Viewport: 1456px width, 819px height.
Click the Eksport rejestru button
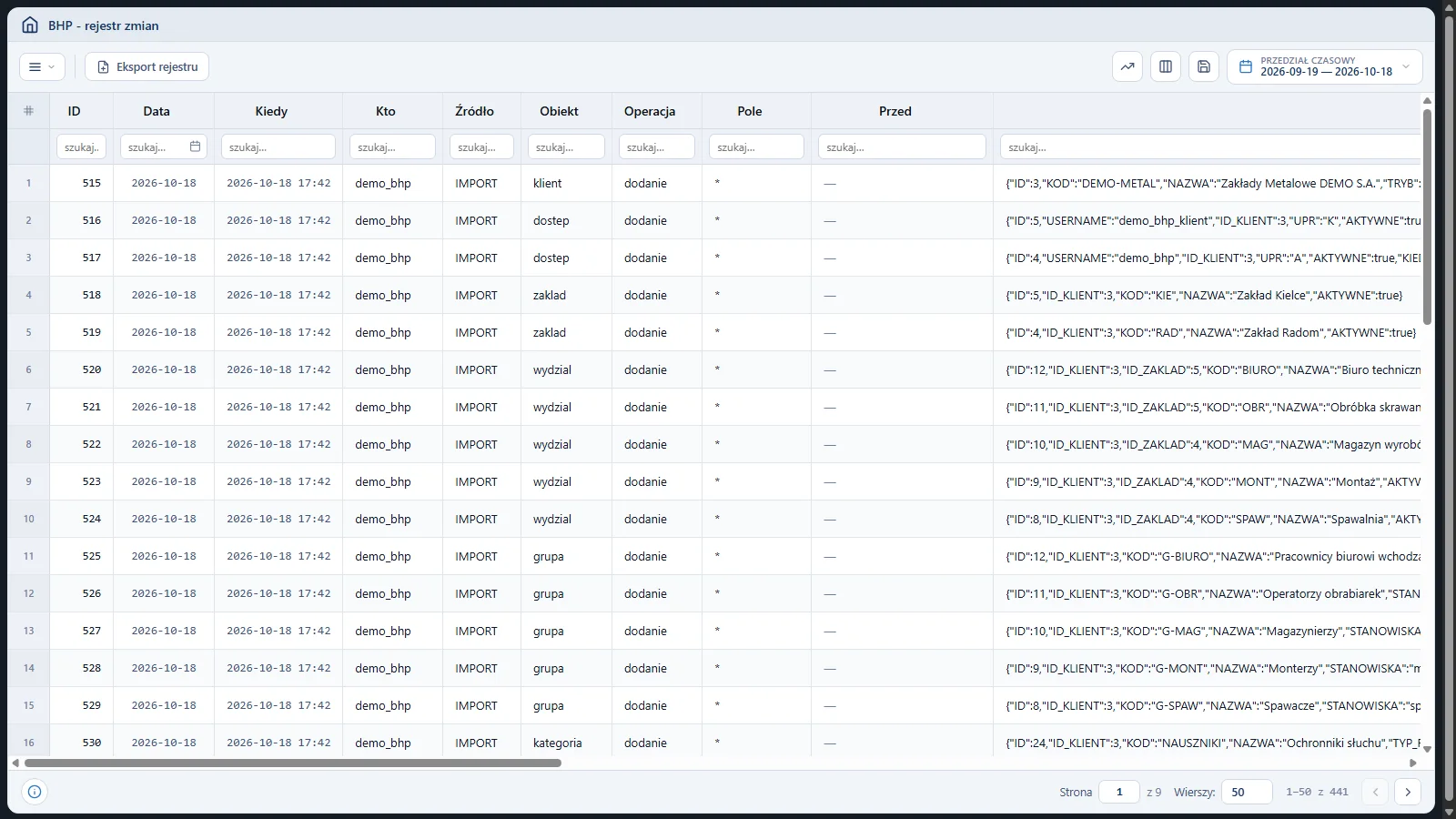tap(147, 66)
